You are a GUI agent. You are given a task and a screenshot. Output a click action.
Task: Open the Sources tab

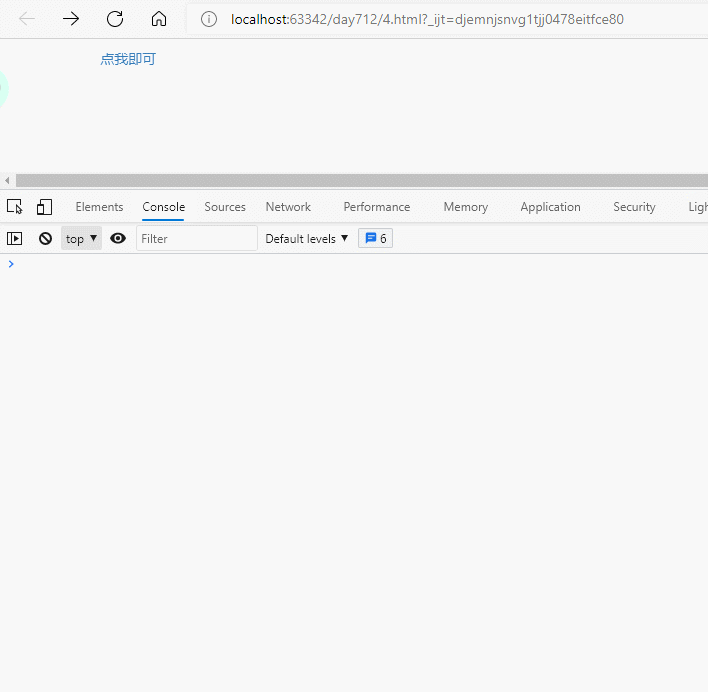225,207
